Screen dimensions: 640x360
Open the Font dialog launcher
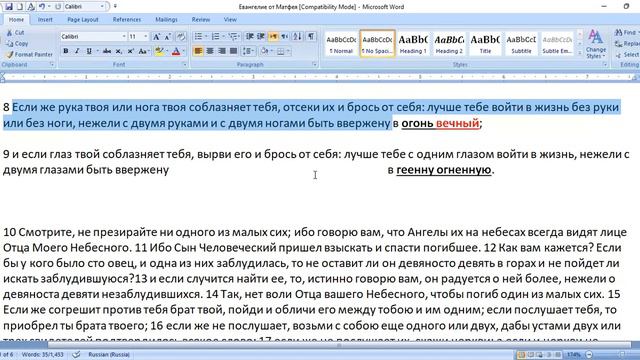pos(184,64)
